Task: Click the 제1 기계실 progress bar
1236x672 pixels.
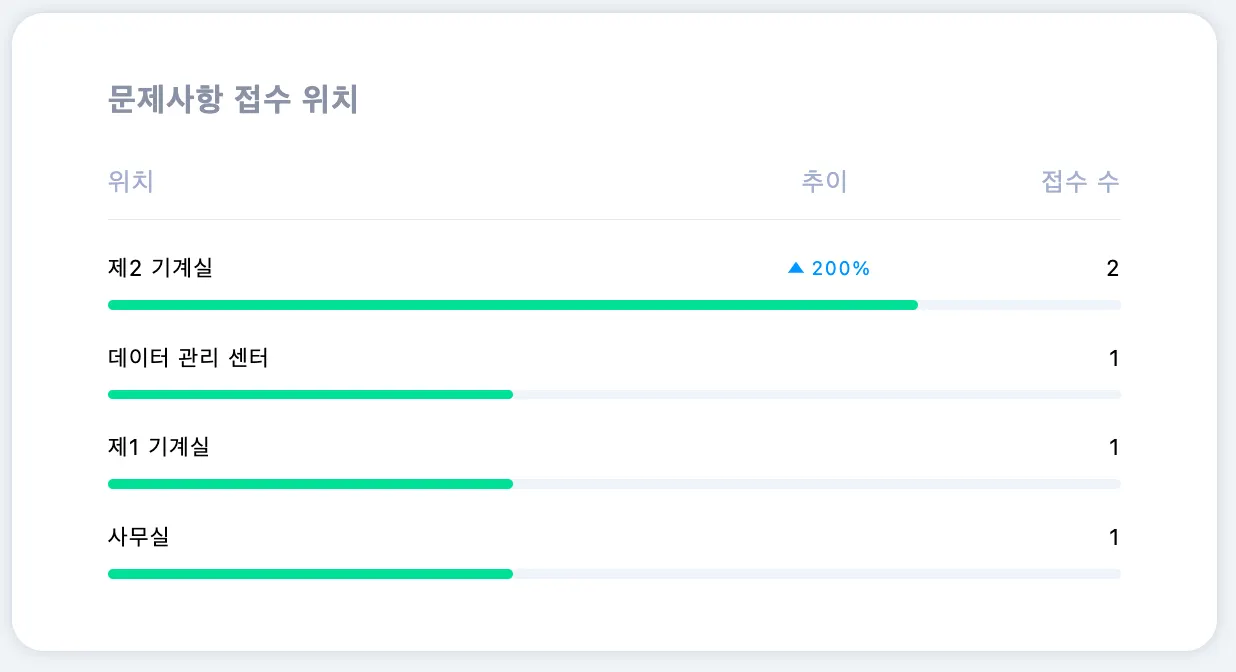Action: point(310,484)
